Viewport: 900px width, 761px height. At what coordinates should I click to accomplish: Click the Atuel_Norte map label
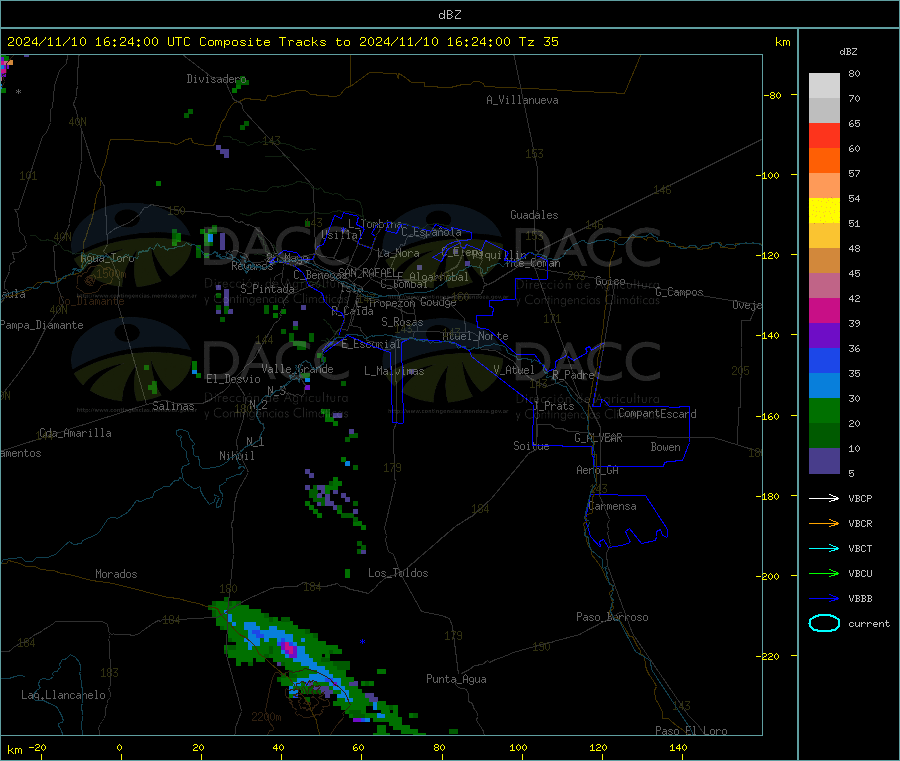coord(475,336)
